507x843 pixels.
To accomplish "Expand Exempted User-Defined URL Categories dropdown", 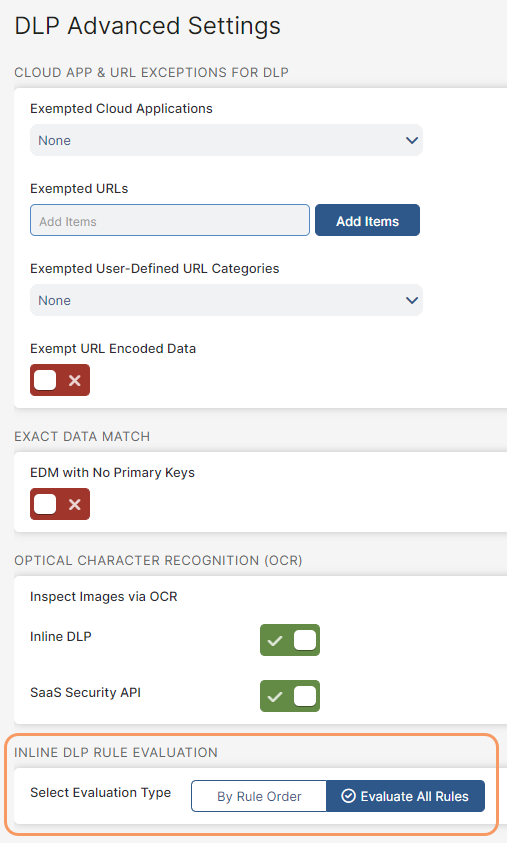I will click(226, 301).
